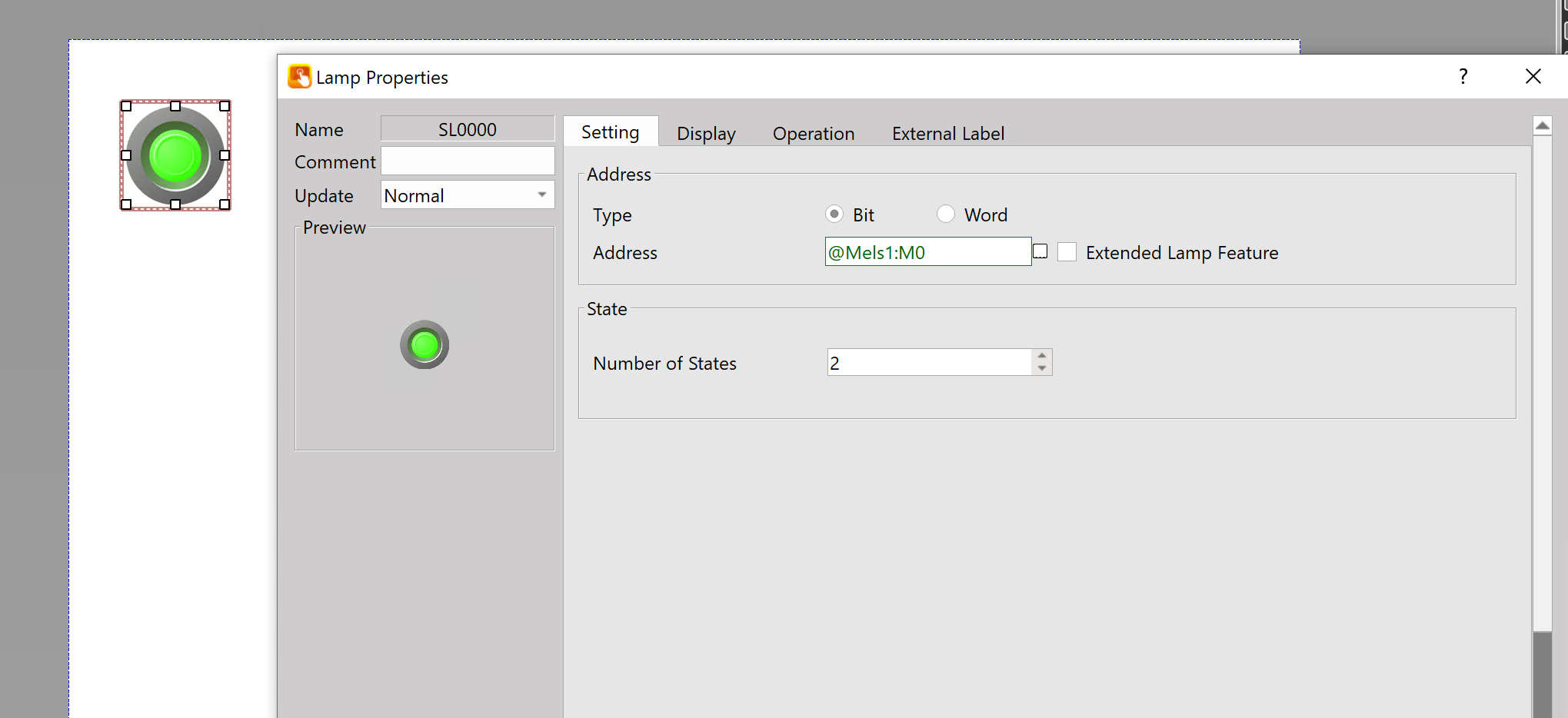The height and width of the screenshot is (718, 1568).
Task: Click the Lamp Properties title bar icon
Action: click(299, 77)
